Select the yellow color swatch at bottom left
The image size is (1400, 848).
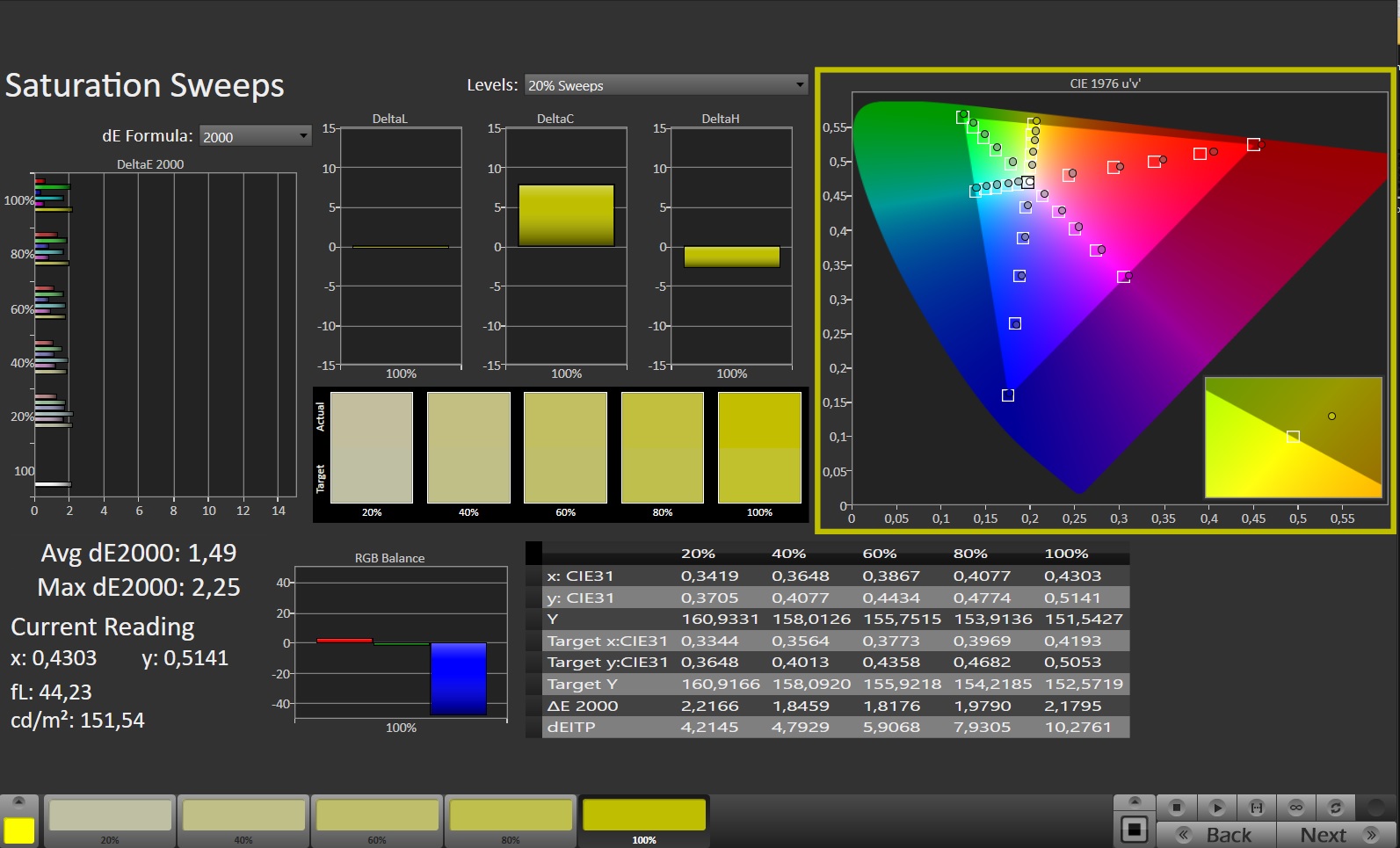click(18, 830)
